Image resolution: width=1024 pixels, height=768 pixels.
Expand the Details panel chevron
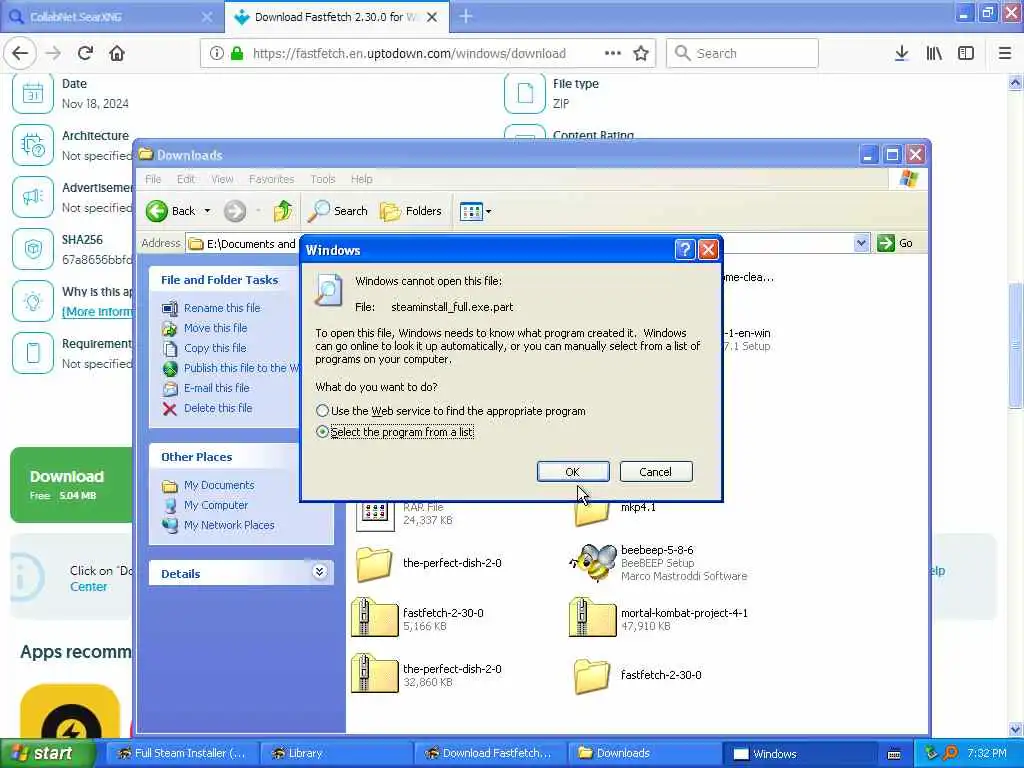pyautogui.click(x=319, y=572)
